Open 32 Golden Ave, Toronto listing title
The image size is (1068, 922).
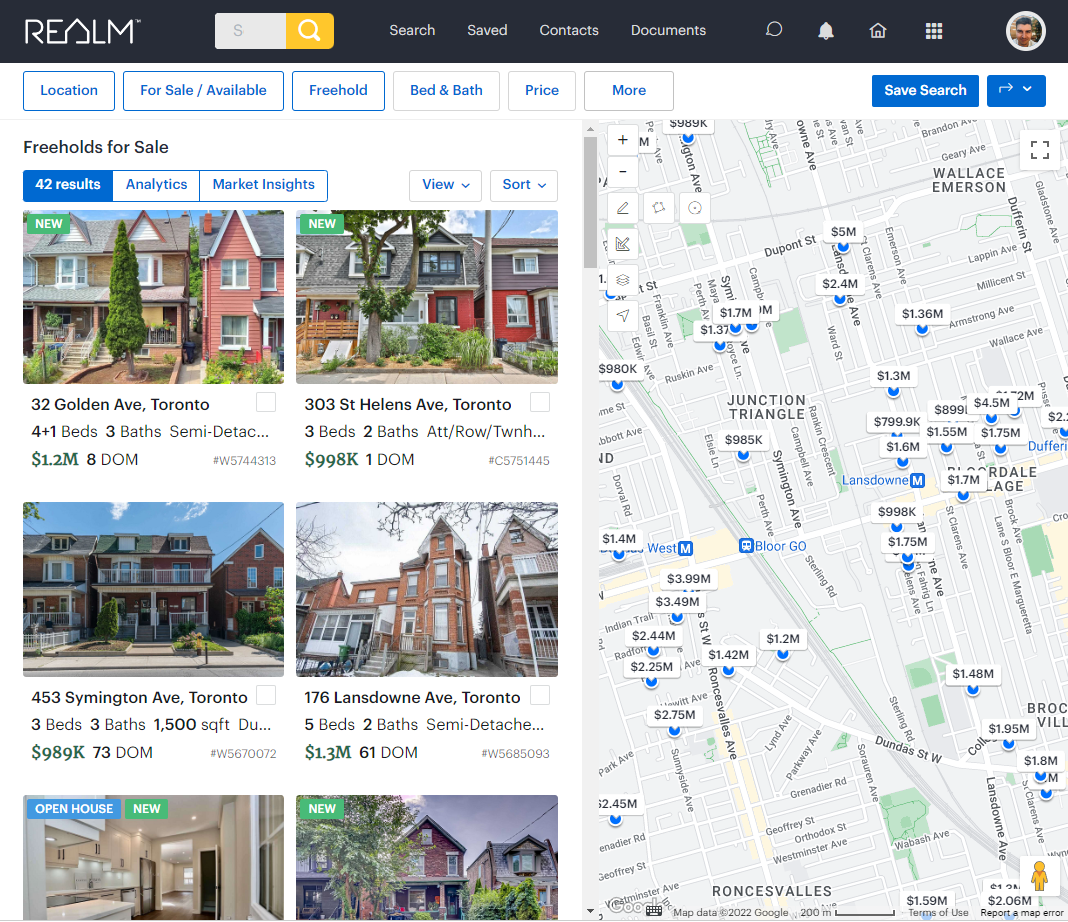coord(120,404)
